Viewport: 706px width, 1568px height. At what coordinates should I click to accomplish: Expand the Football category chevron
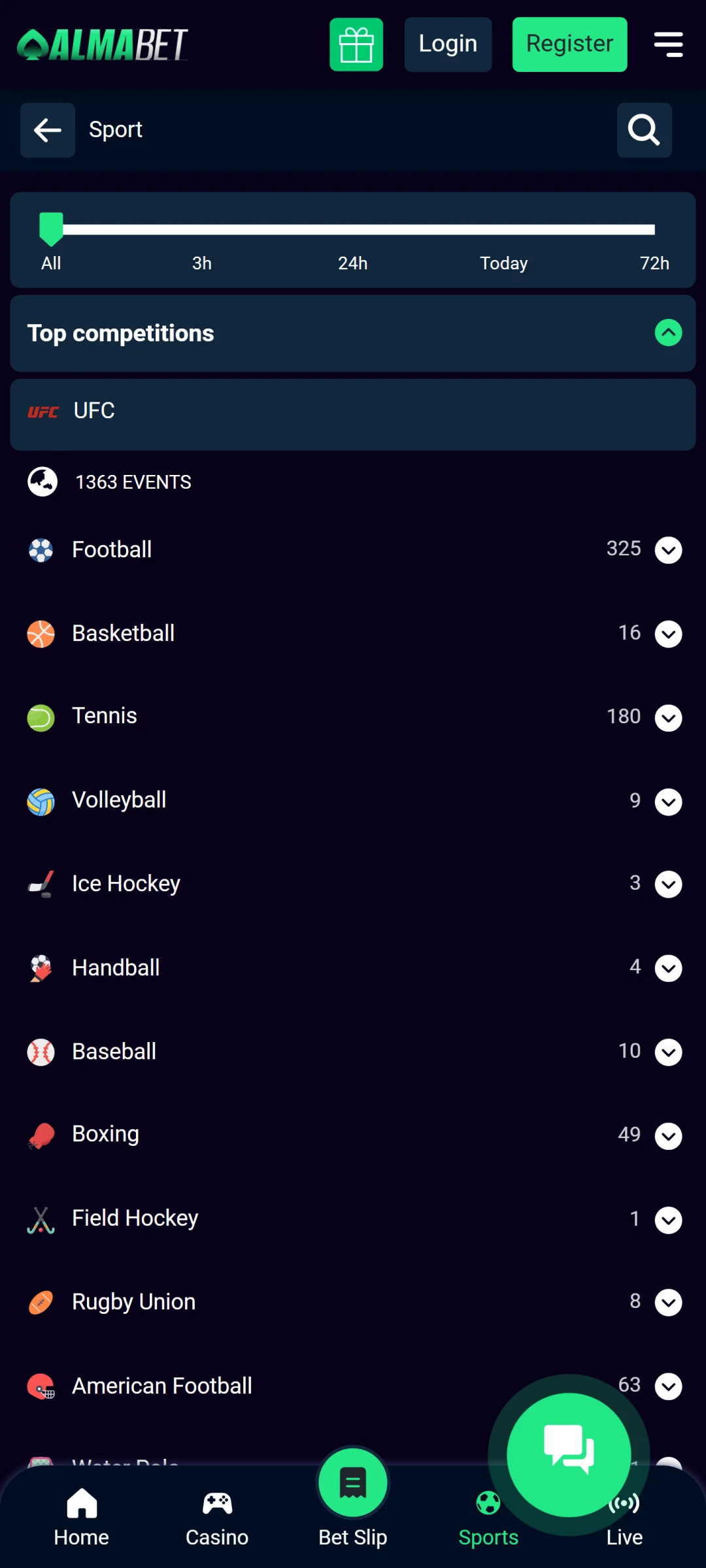click(668, 550)
